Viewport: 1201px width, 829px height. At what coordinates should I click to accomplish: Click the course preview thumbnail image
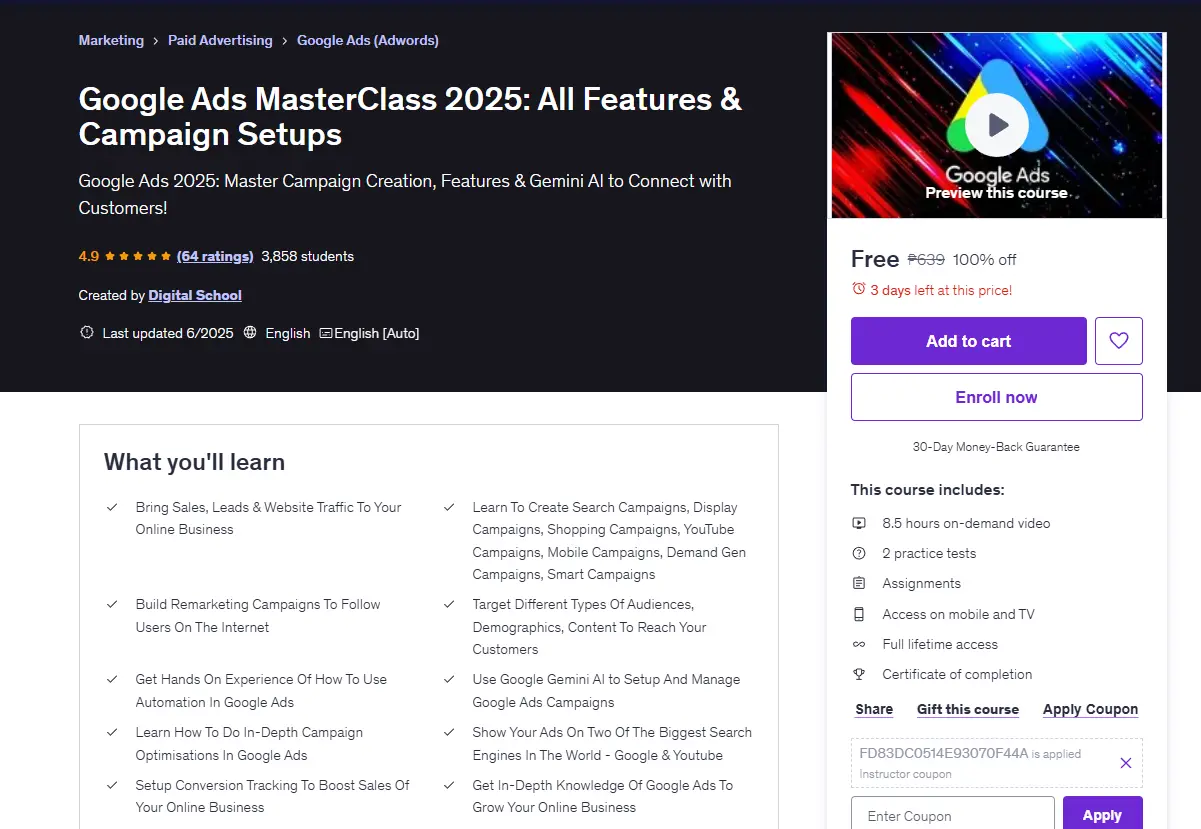click(x=997, y=125)
